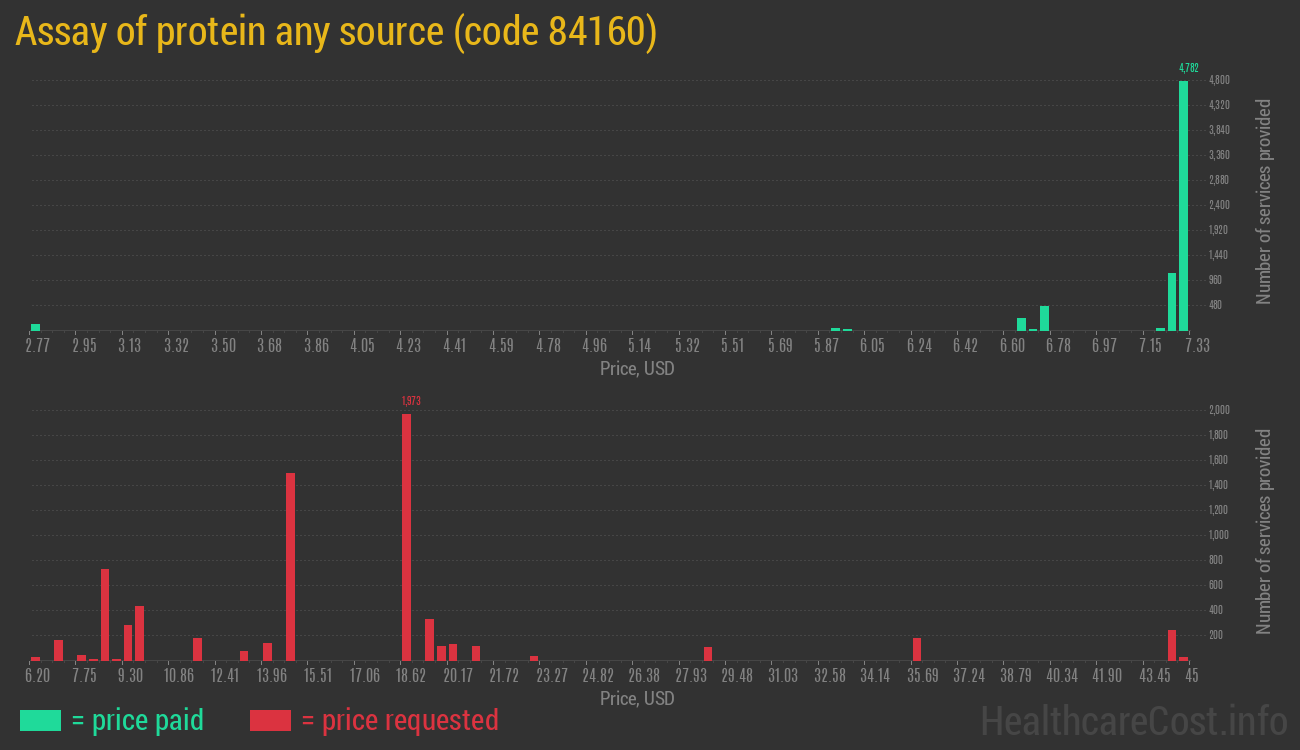Select the red bar near price 27.93
Screen dimensions: 1300x750
(708, 654)
